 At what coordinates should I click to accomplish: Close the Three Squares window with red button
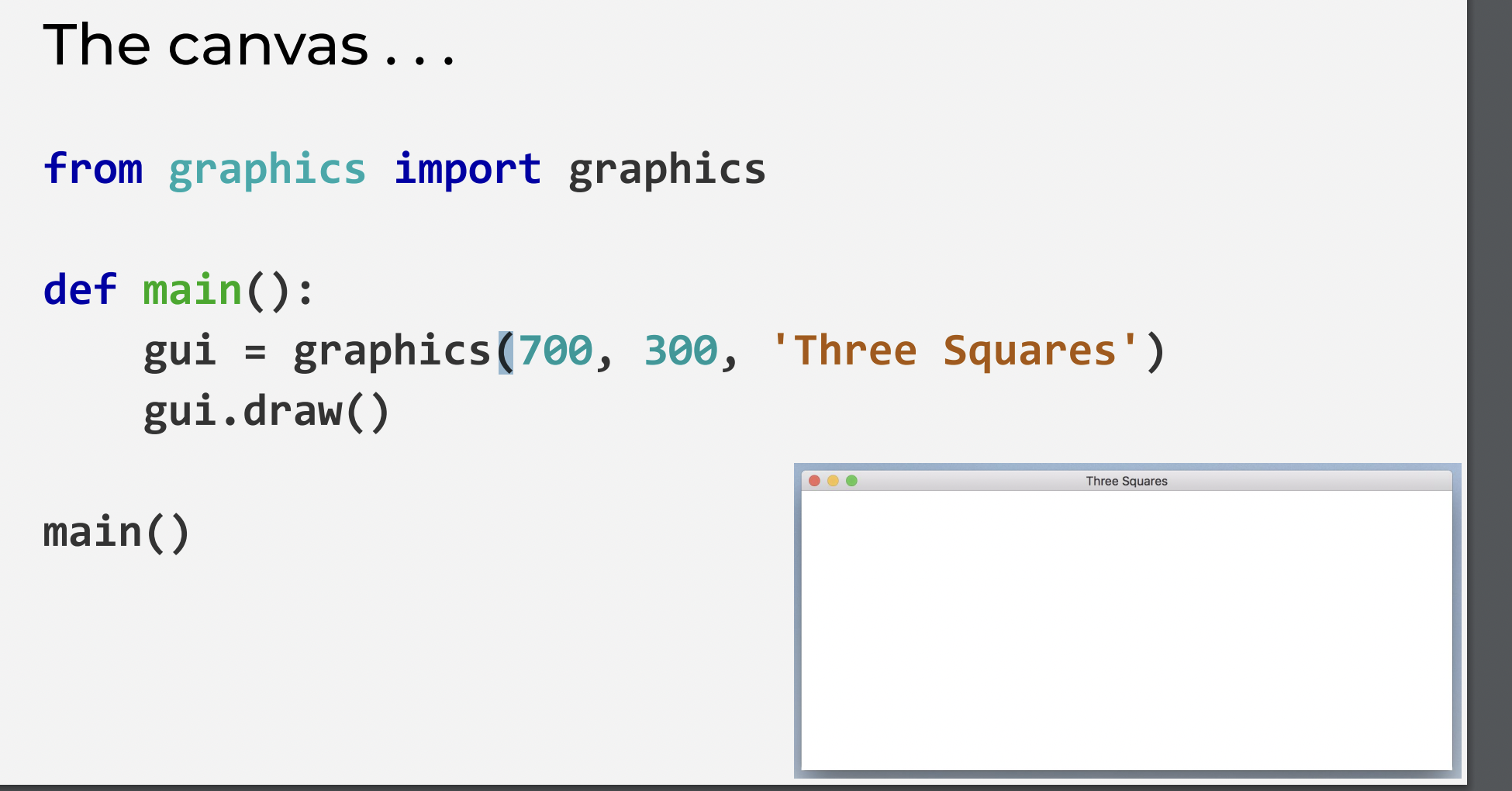click(814, 481)
